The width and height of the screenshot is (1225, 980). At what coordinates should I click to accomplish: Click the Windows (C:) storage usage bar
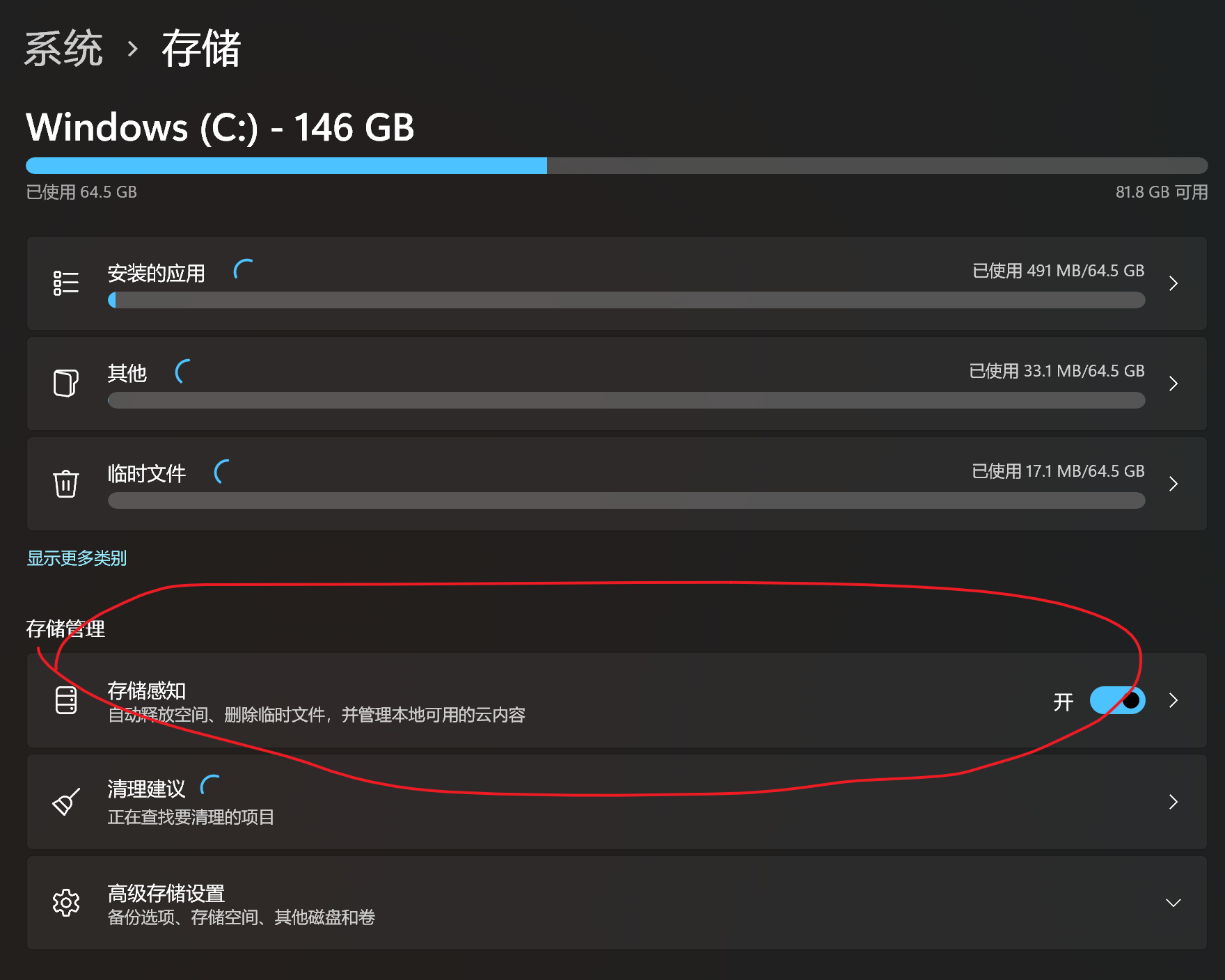click(617, 166)
